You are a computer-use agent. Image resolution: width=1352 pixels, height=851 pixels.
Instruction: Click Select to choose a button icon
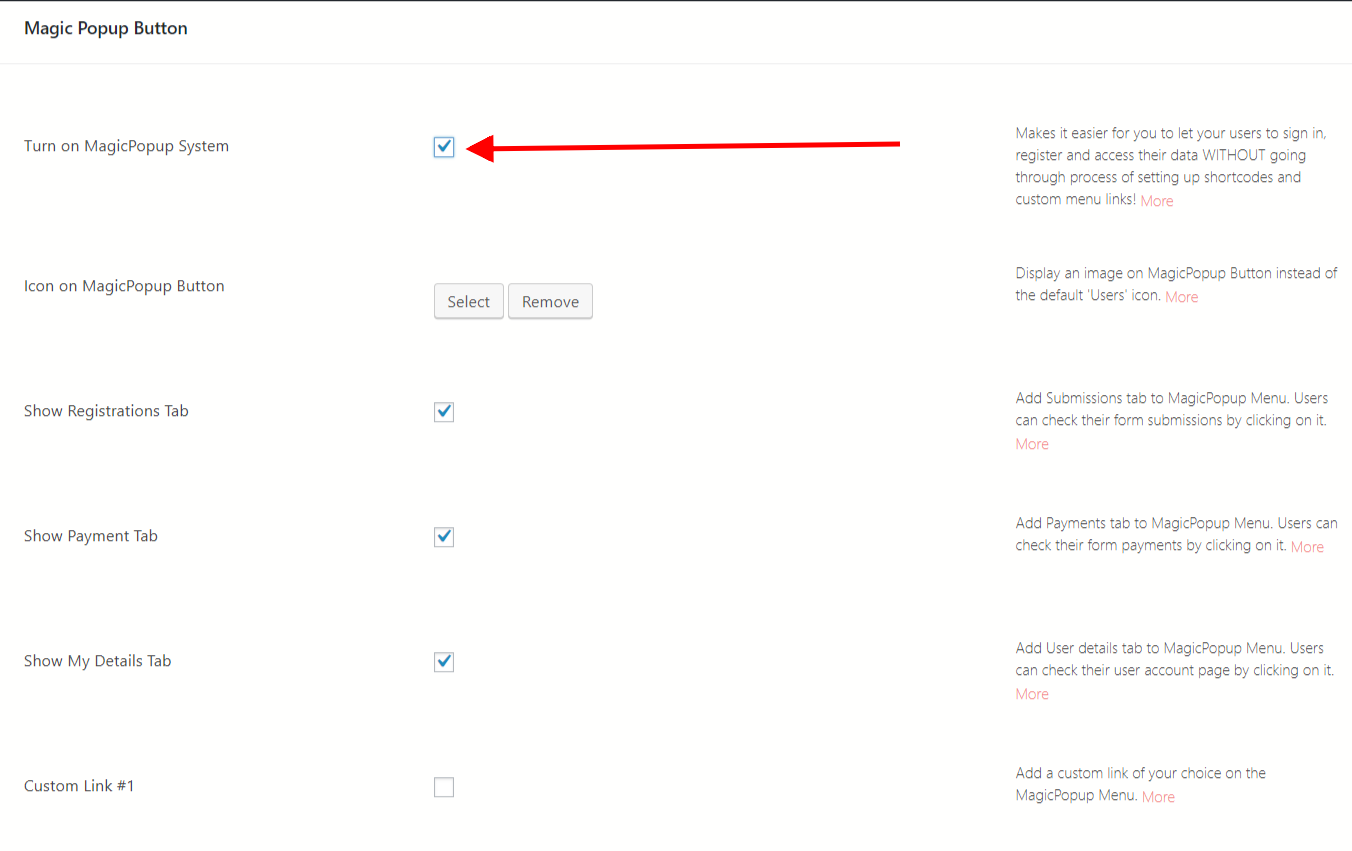click(468, 301)
